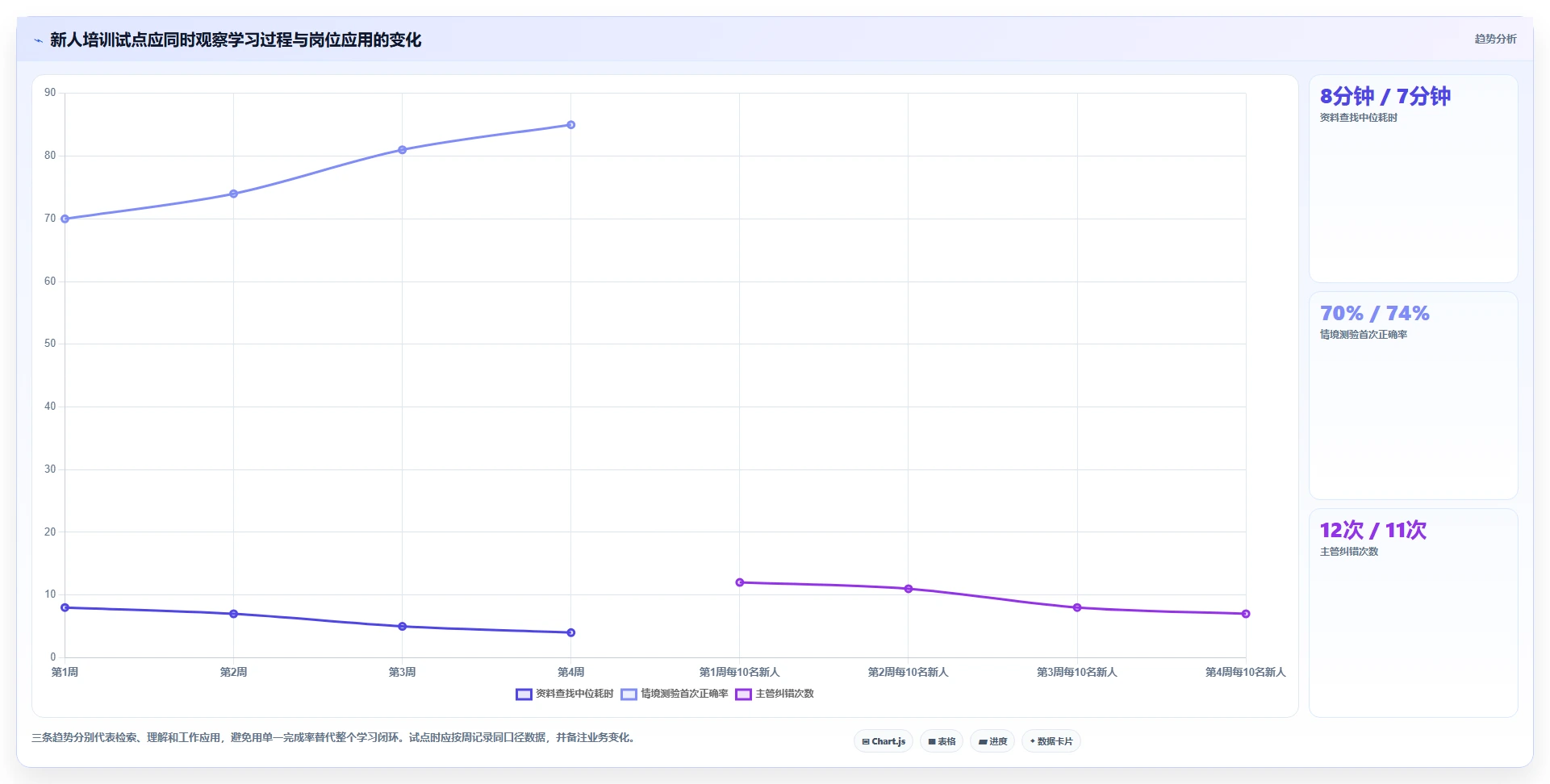Click the 第2周 lookup-time point at 7
Screen dimensions: 1550x784
[x=234, y=614]
